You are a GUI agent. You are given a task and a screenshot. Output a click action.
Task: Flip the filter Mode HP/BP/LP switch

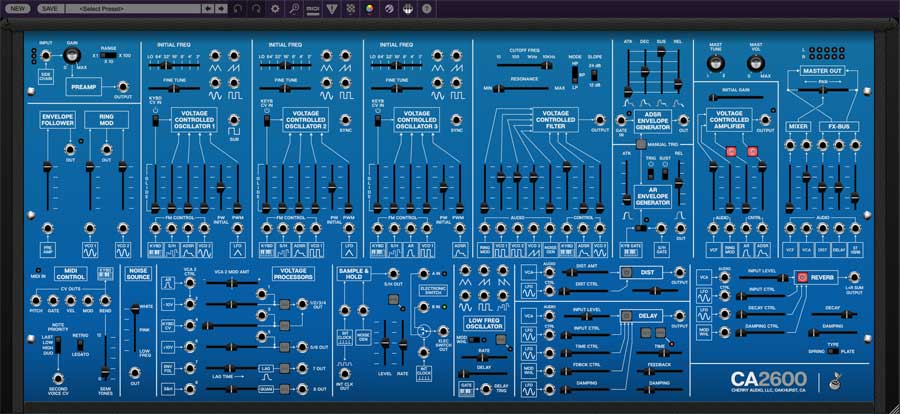click(x=573, y=74)
